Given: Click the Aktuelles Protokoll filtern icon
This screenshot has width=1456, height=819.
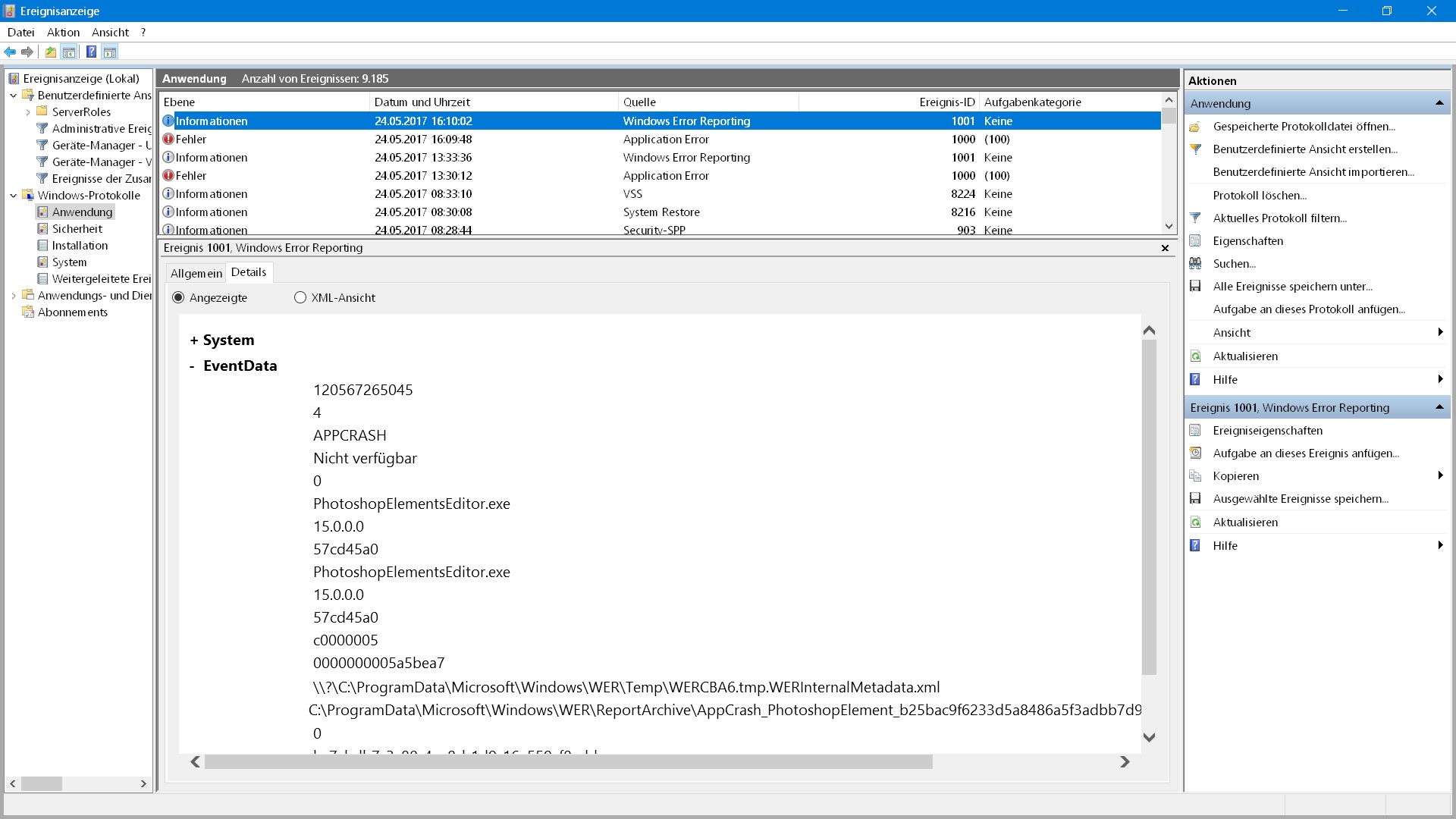Looking at the screenshot, I should [1196, 218].
